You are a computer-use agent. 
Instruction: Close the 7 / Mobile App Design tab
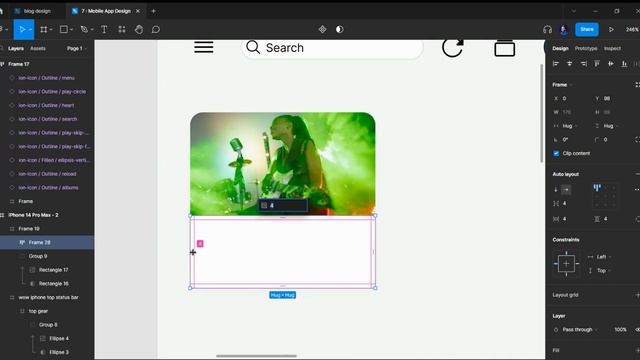coord(138,11)
